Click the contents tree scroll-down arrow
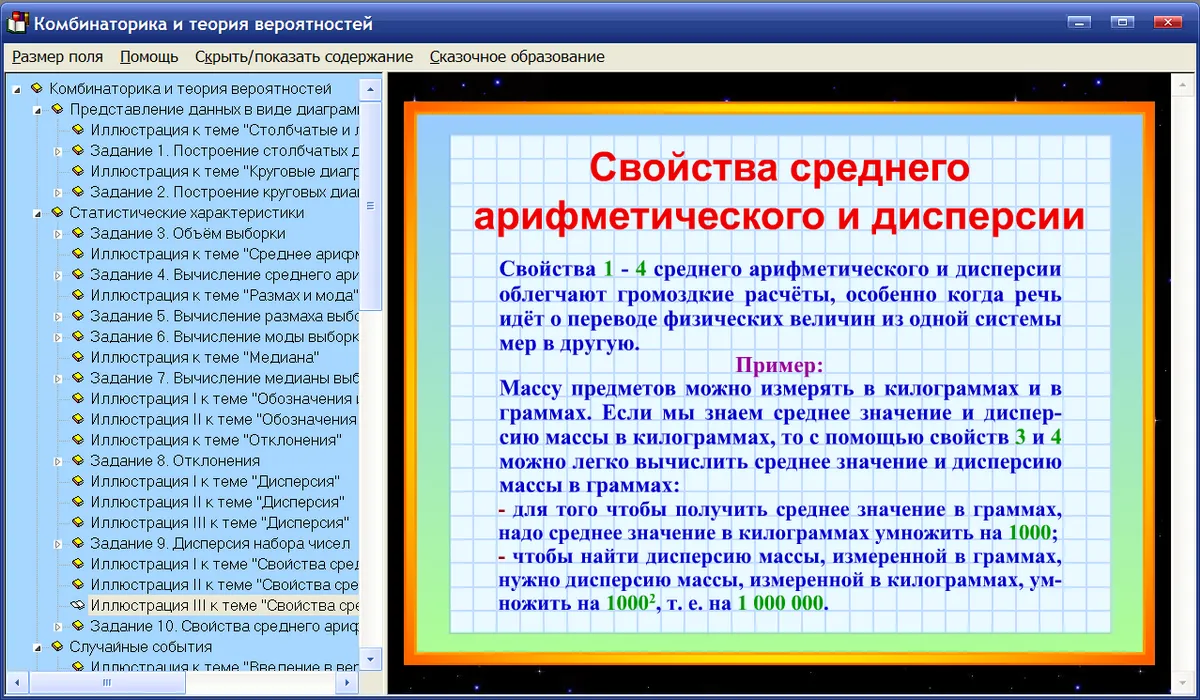This screenshot has height=700, width=1200. pyautogui.click(x=371, y=660)
